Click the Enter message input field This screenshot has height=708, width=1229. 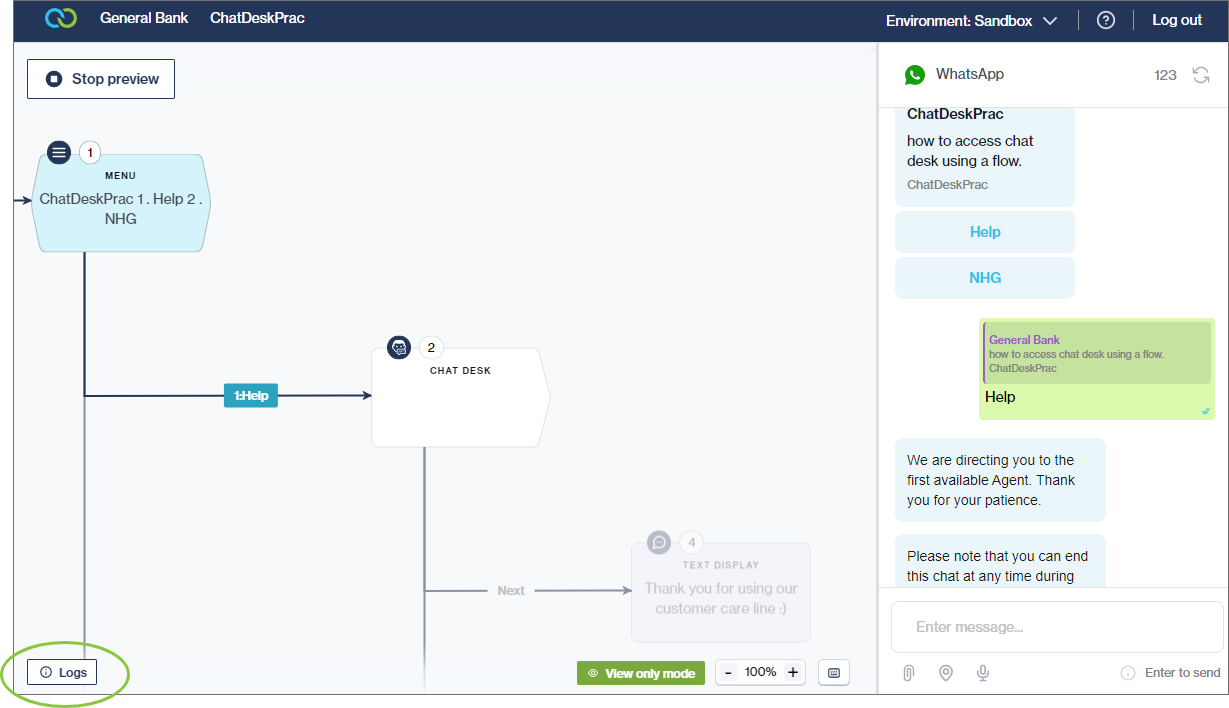click(1055, 626)
